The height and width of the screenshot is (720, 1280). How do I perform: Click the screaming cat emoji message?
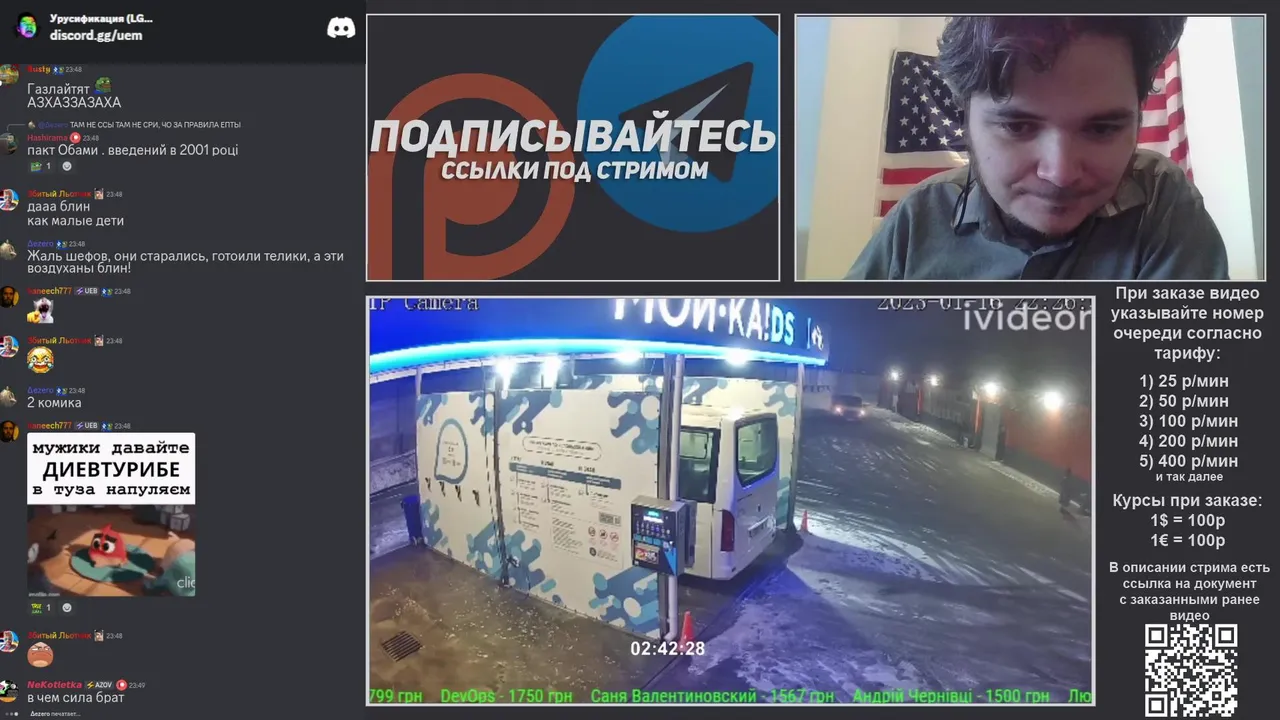point(40,311)
